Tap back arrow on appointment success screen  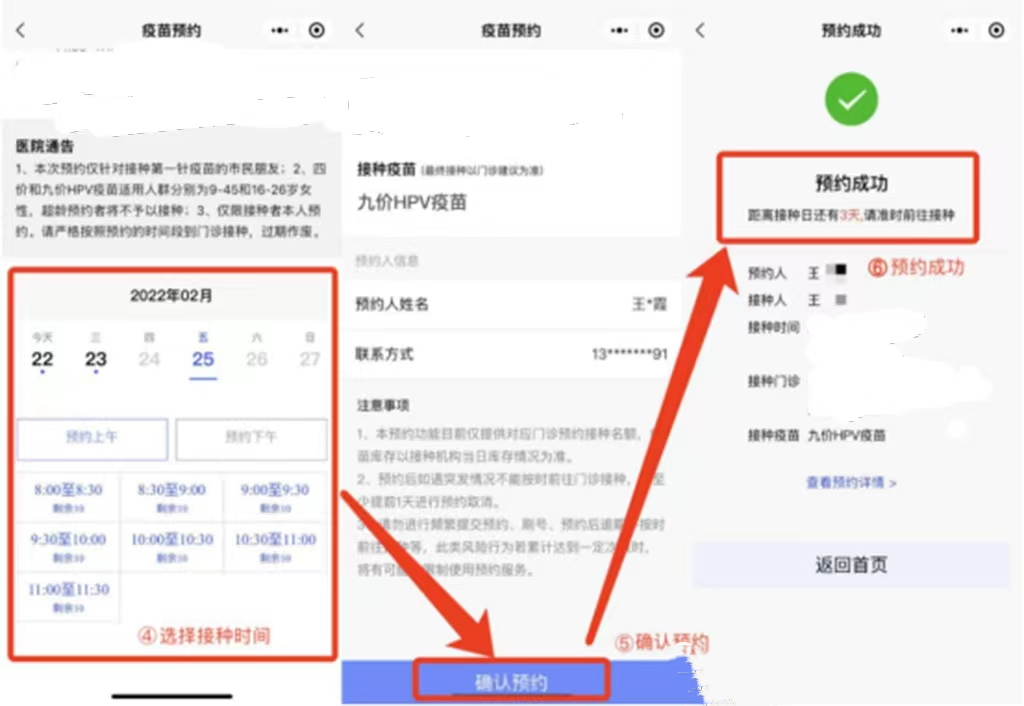[x=700, y=31]
